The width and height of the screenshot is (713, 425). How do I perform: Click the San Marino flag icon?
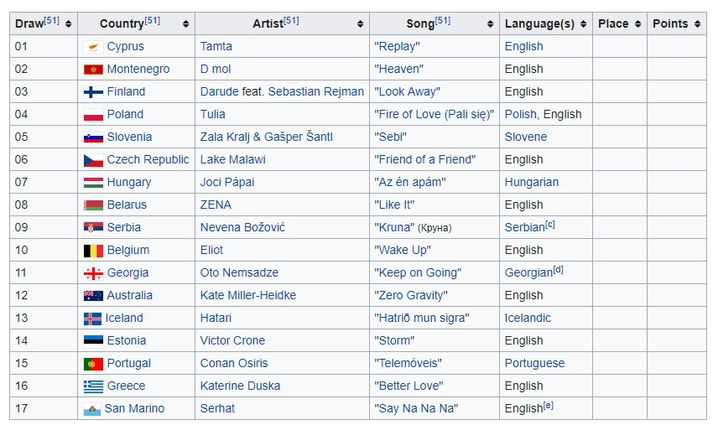point(92,410)
